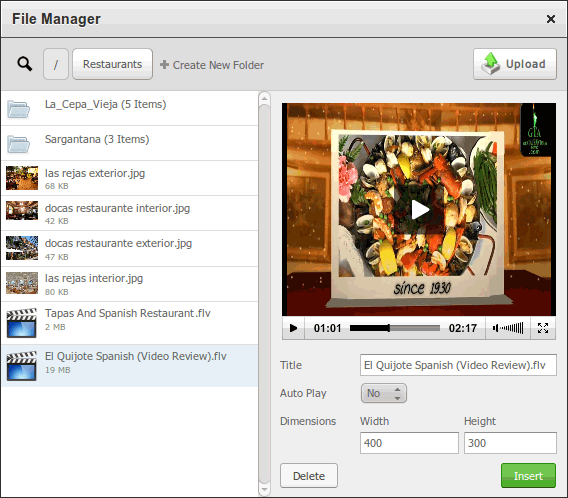
Task: Open the Sargantana folder icon
Action: [18, 144]
